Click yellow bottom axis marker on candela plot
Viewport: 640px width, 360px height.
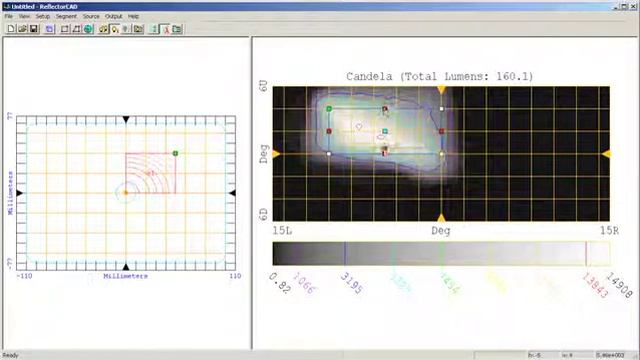(441, 218)
